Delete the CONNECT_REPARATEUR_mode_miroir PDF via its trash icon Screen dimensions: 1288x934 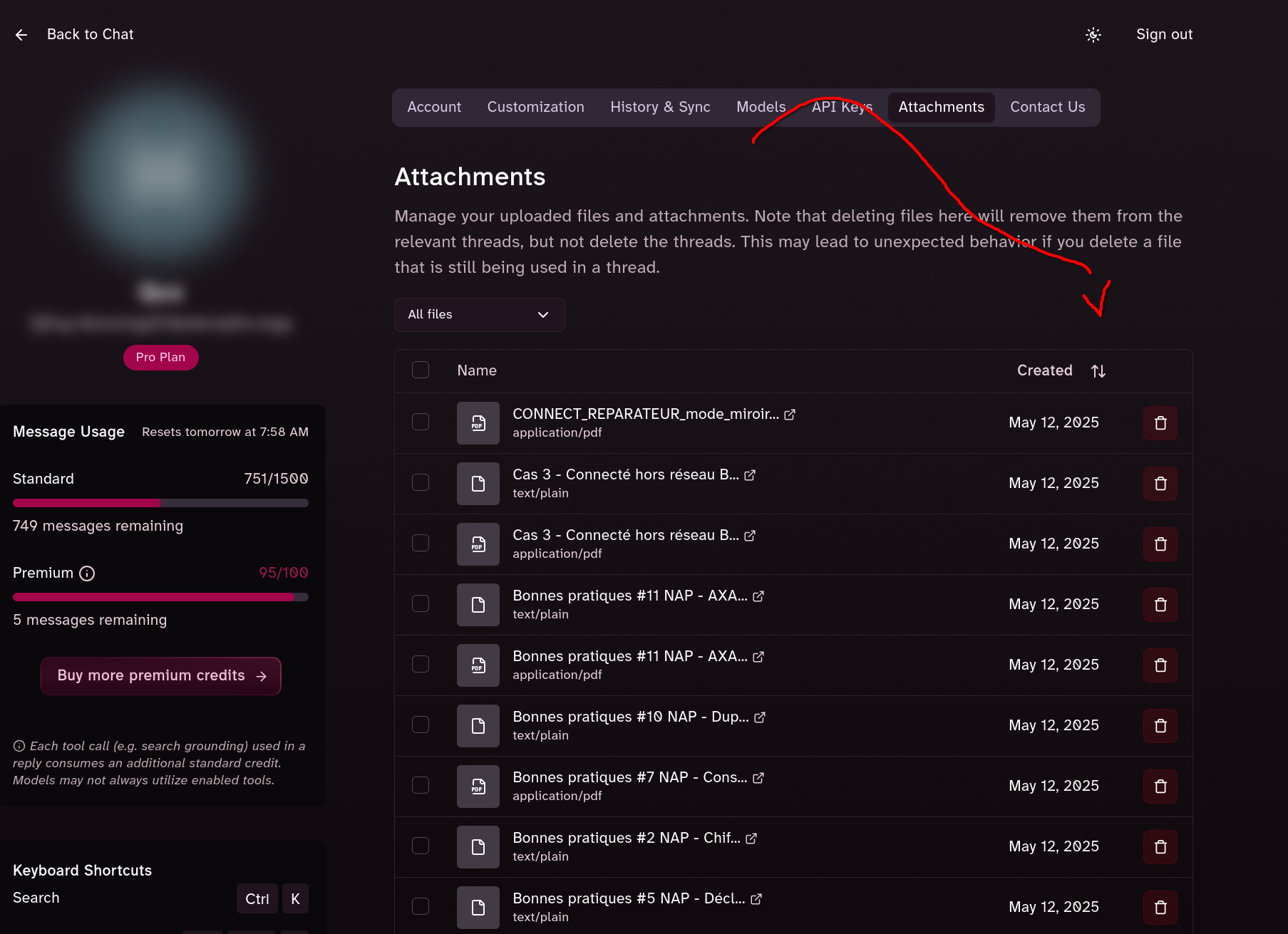pos(1160,423)
